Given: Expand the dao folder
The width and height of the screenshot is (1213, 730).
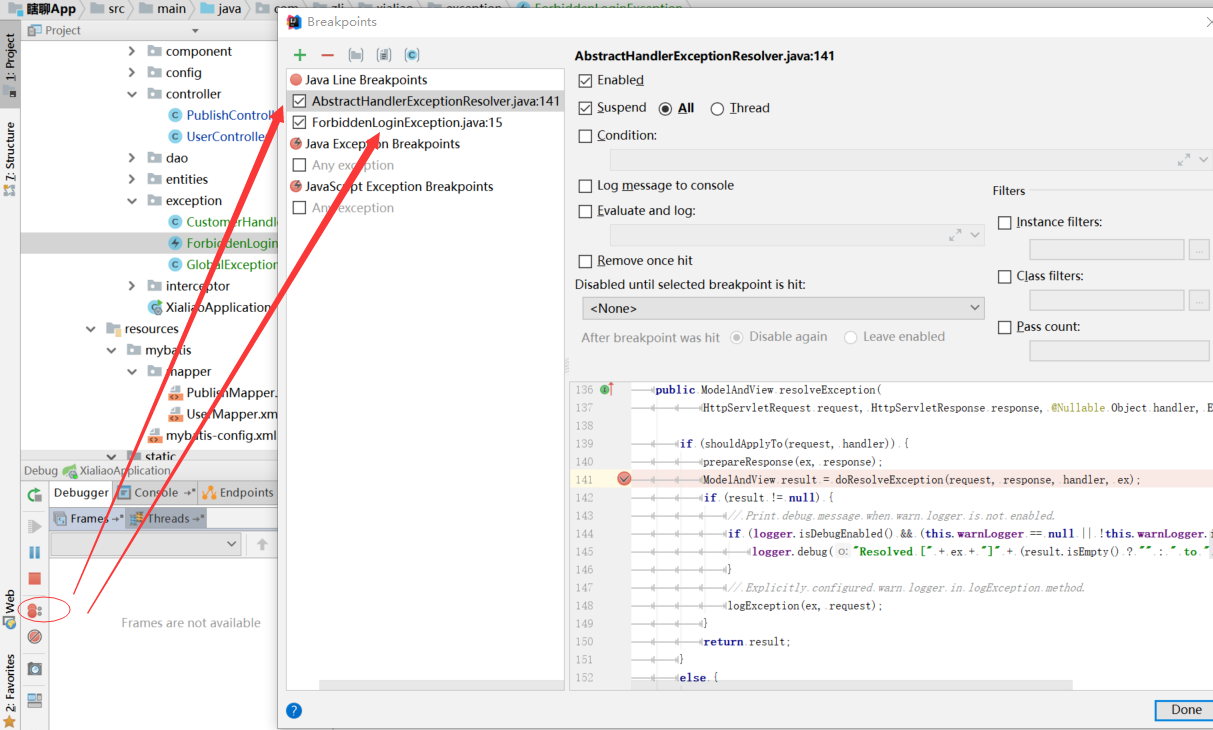Looking at the screenshot, I should pos(131,158).
